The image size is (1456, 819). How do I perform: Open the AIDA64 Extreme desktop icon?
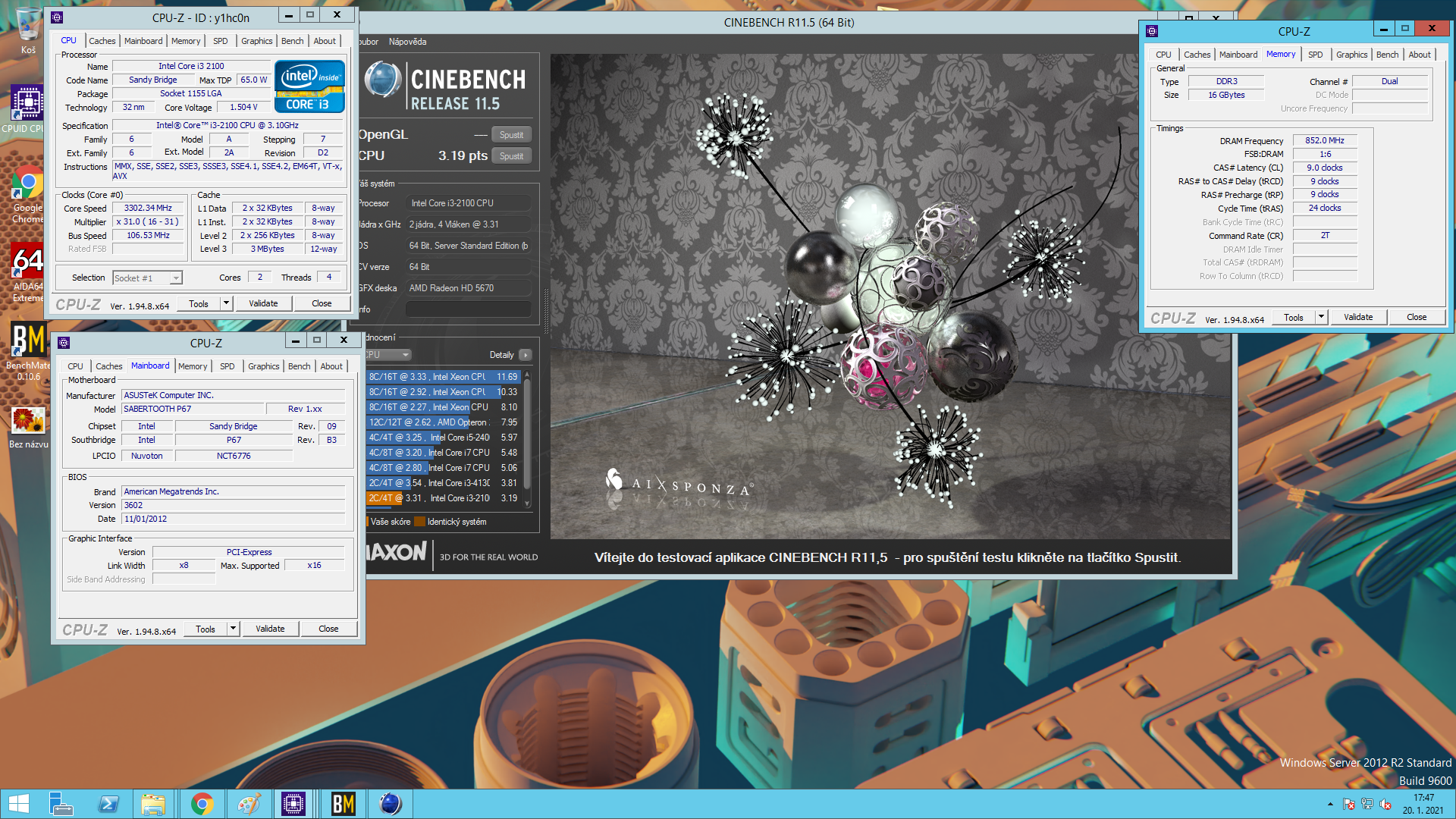[x=28, y=273]
